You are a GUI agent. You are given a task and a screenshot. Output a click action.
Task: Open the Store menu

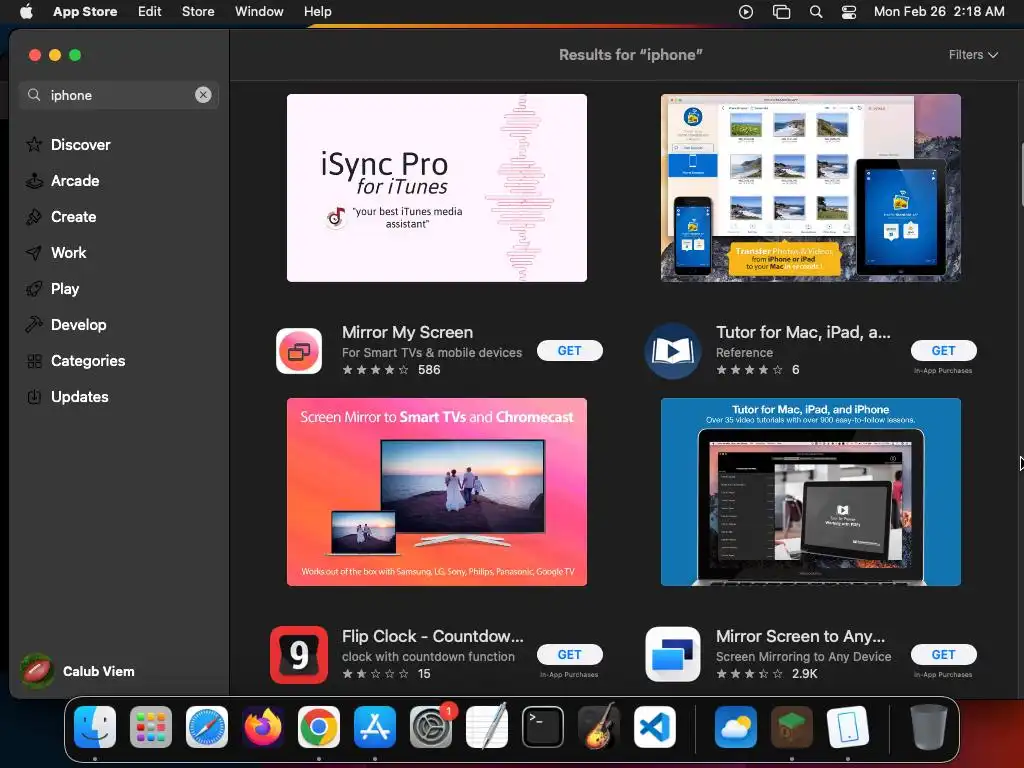[198, 12]
